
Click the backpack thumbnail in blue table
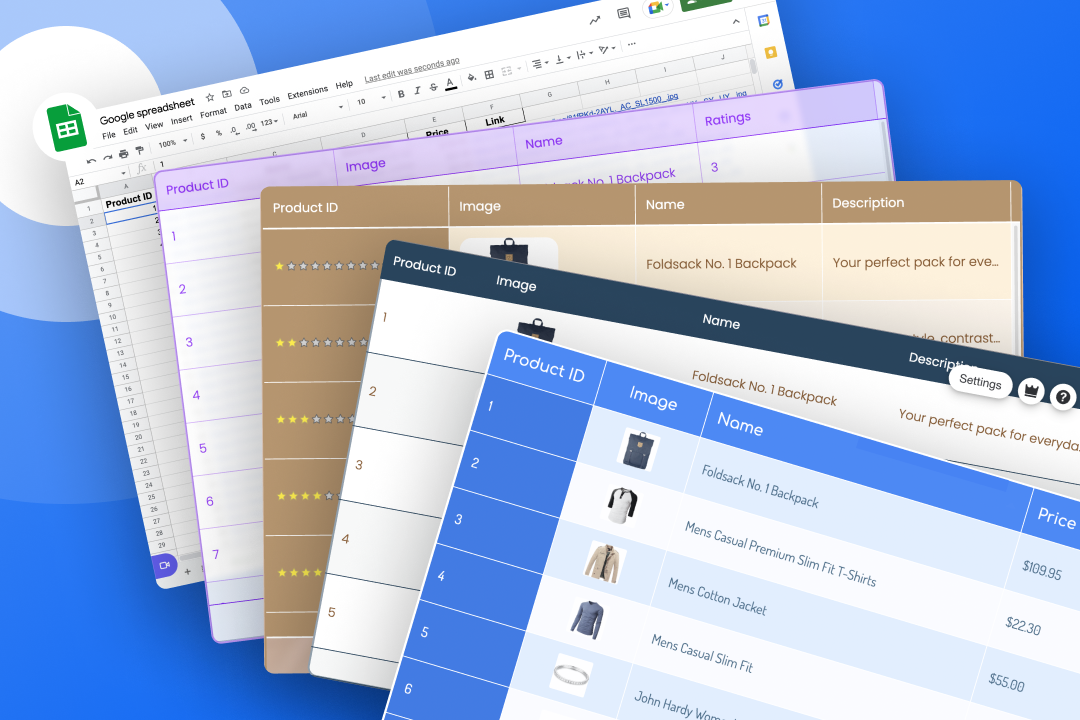coord(638,450)
